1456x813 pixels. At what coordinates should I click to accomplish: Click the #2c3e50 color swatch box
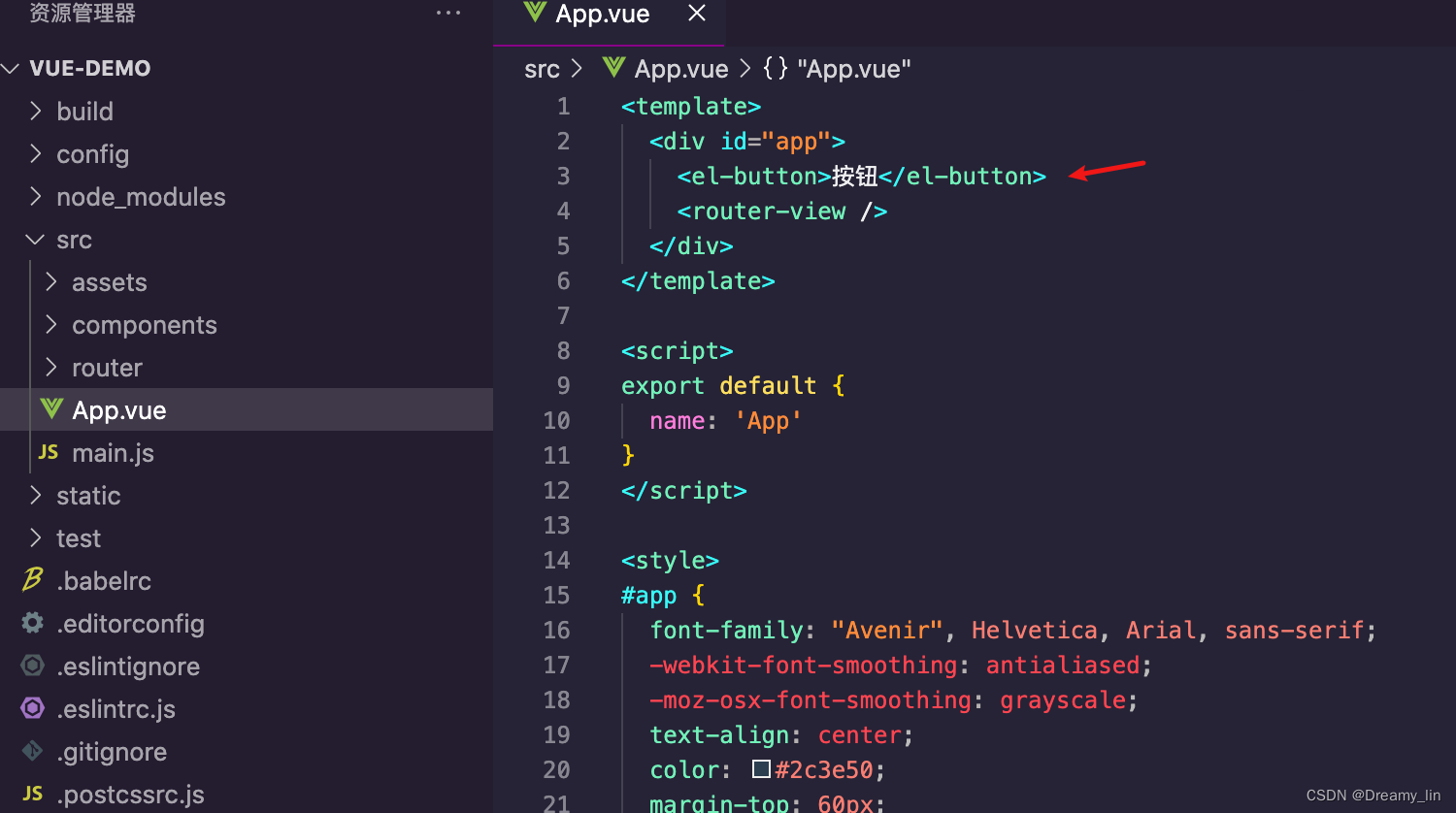(x=761, y=769)
